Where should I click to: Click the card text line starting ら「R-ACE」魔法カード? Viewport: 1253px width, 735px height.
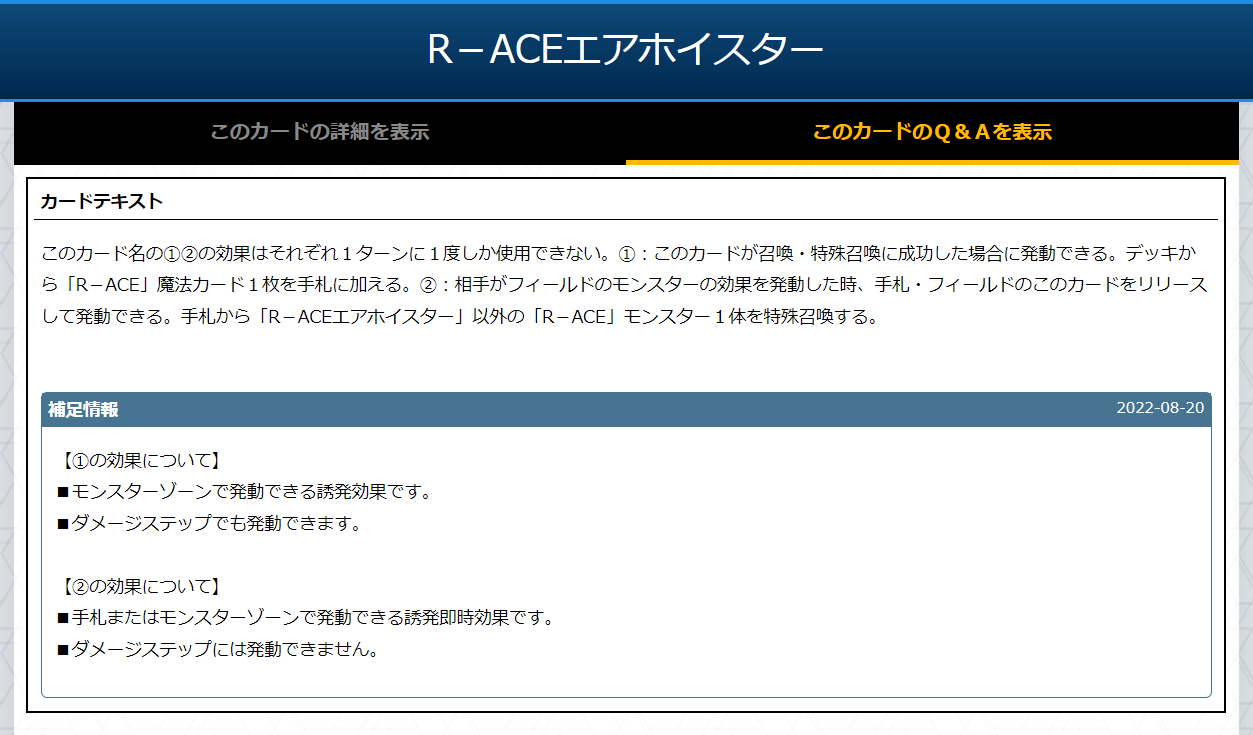625,284
